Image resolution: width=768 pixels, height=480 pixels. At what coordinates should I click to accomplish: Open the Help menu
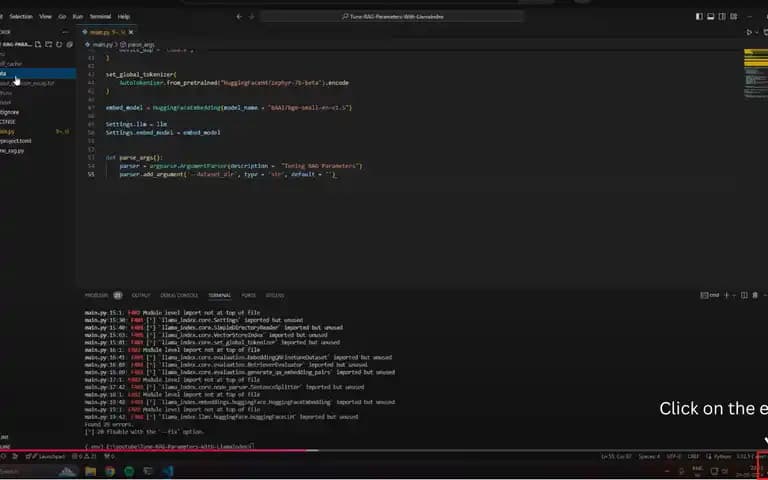(123, 17)
